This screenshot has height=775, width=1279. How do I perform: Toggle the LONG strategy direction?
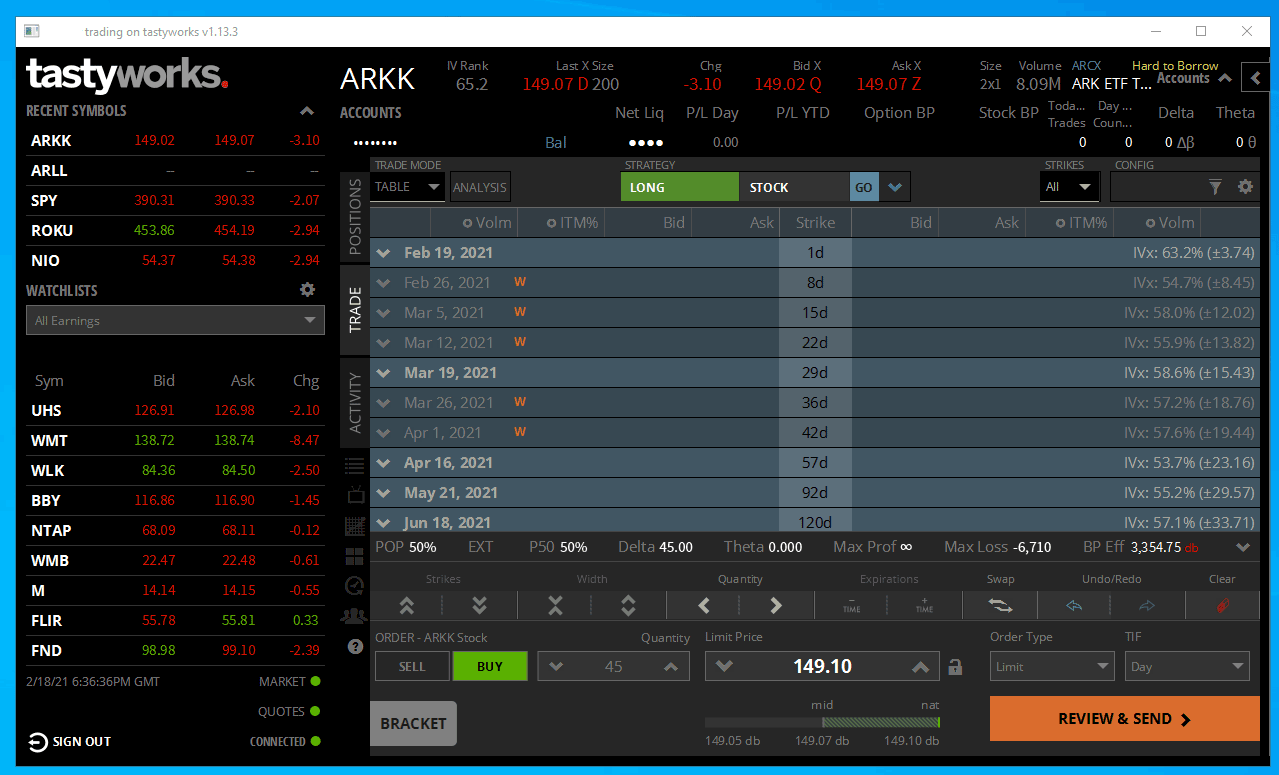679,187
